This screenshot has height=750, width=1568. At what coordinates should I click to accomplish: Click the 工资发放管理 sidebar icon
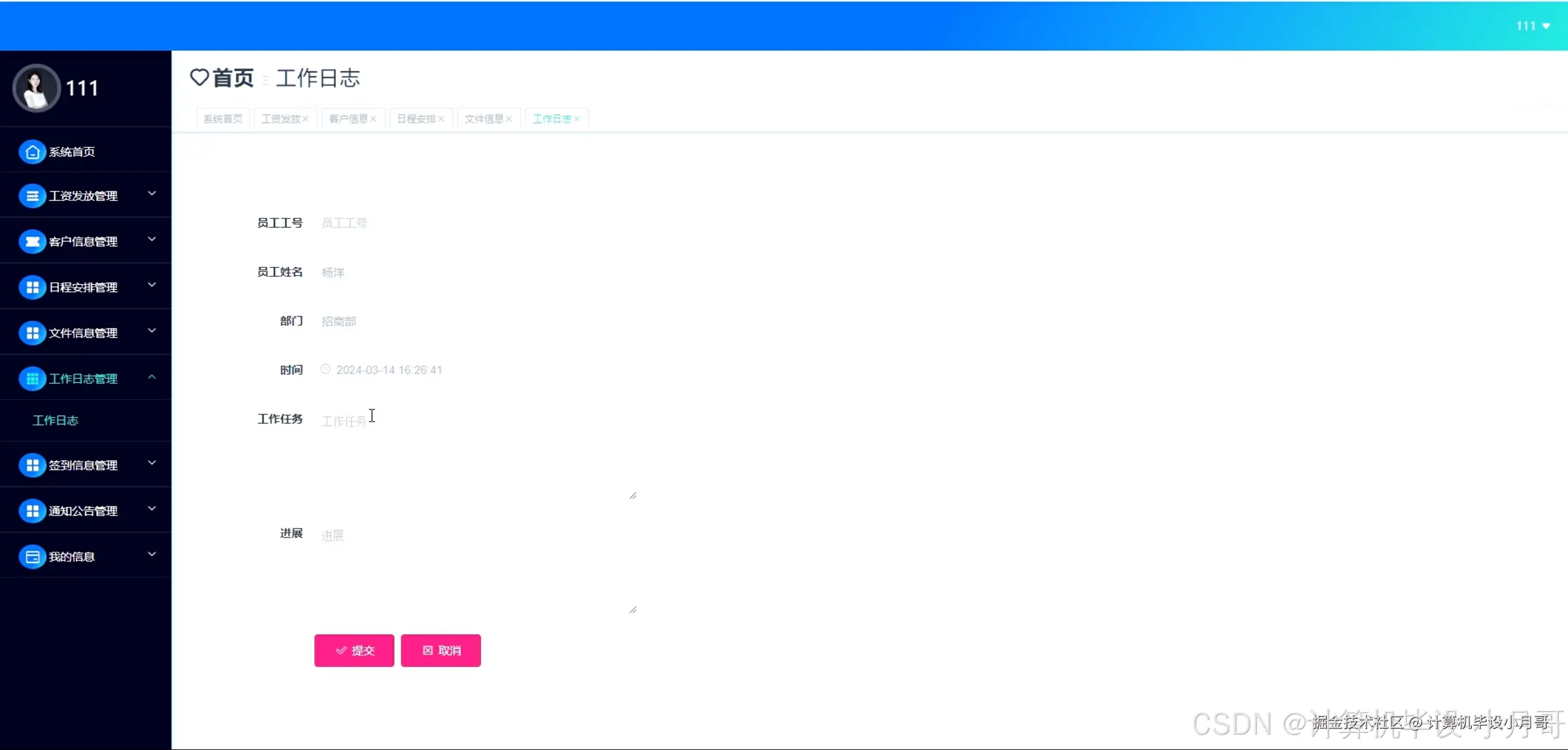pos(32,196)
